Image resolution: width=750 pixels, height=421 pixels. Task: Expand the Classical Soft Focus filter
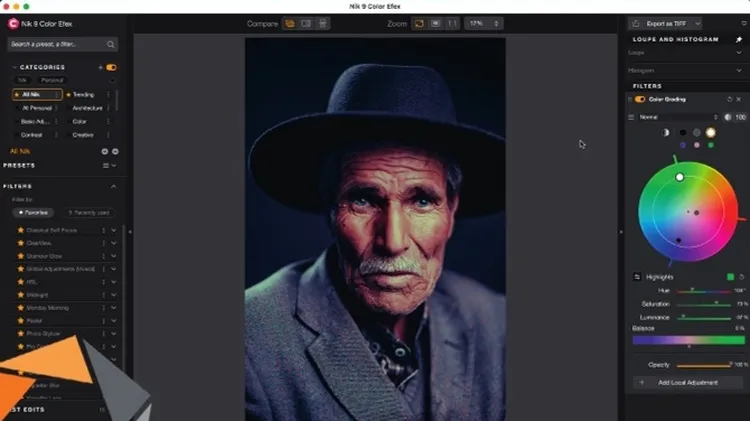(x=114, y=230)
